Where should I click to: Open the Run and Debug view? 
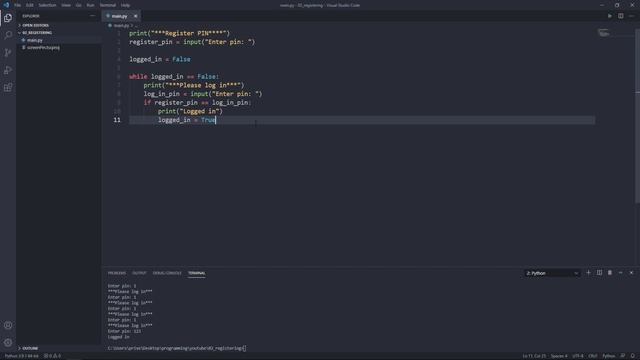[8, 70]
